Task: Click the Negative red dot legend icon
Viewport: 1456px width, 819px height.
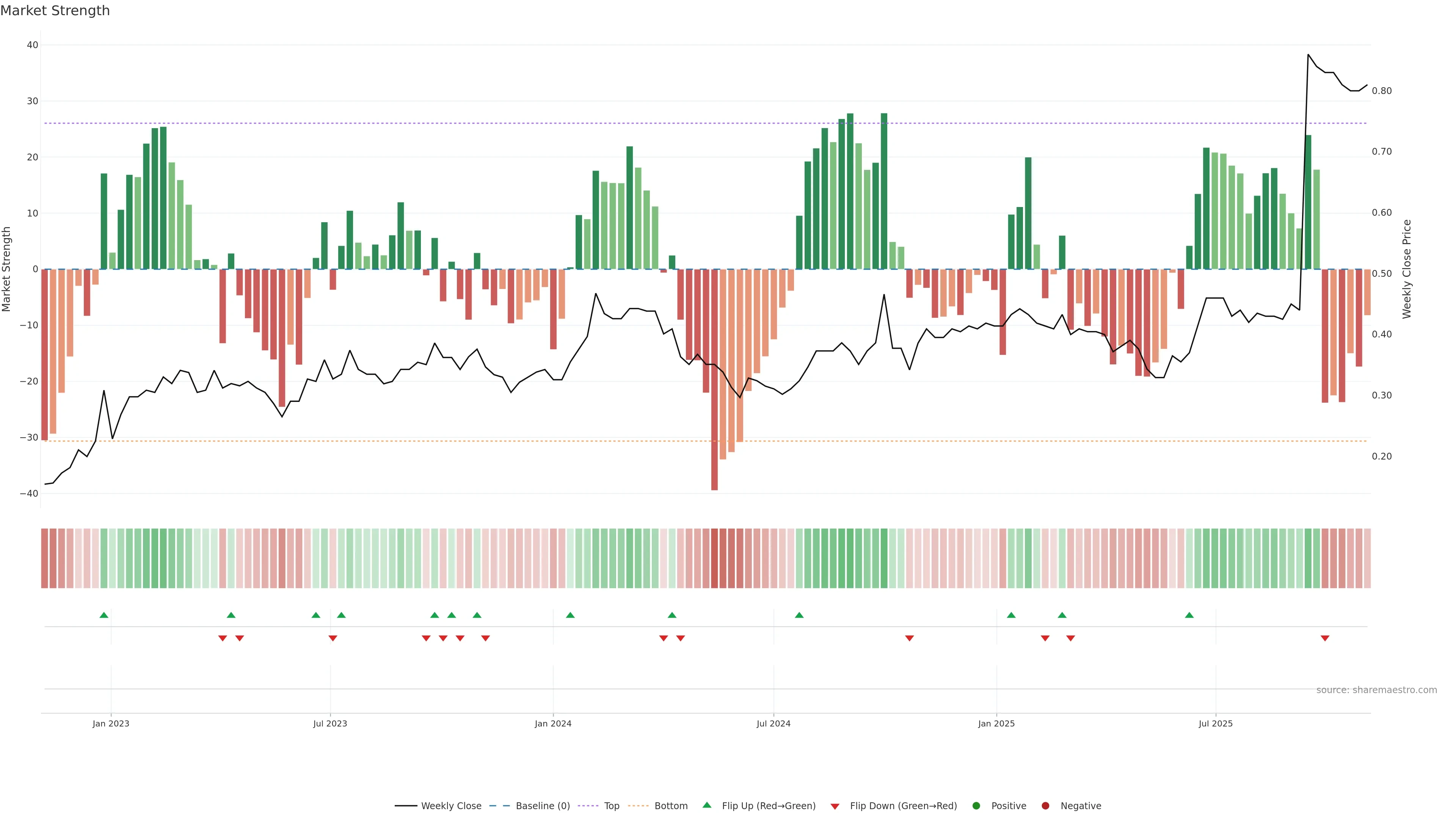Action: coord(1045,806)
